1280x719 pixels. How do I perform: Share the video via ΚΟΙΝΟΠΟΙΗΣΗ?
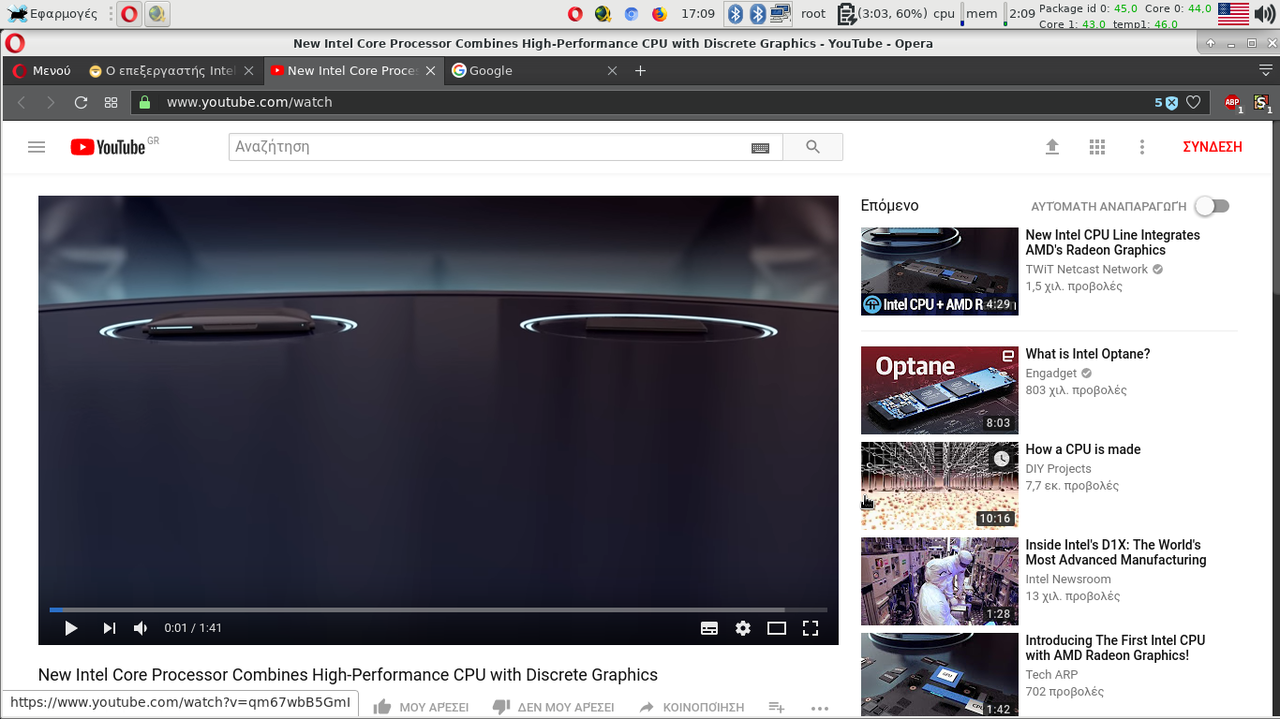coord(691,707)
